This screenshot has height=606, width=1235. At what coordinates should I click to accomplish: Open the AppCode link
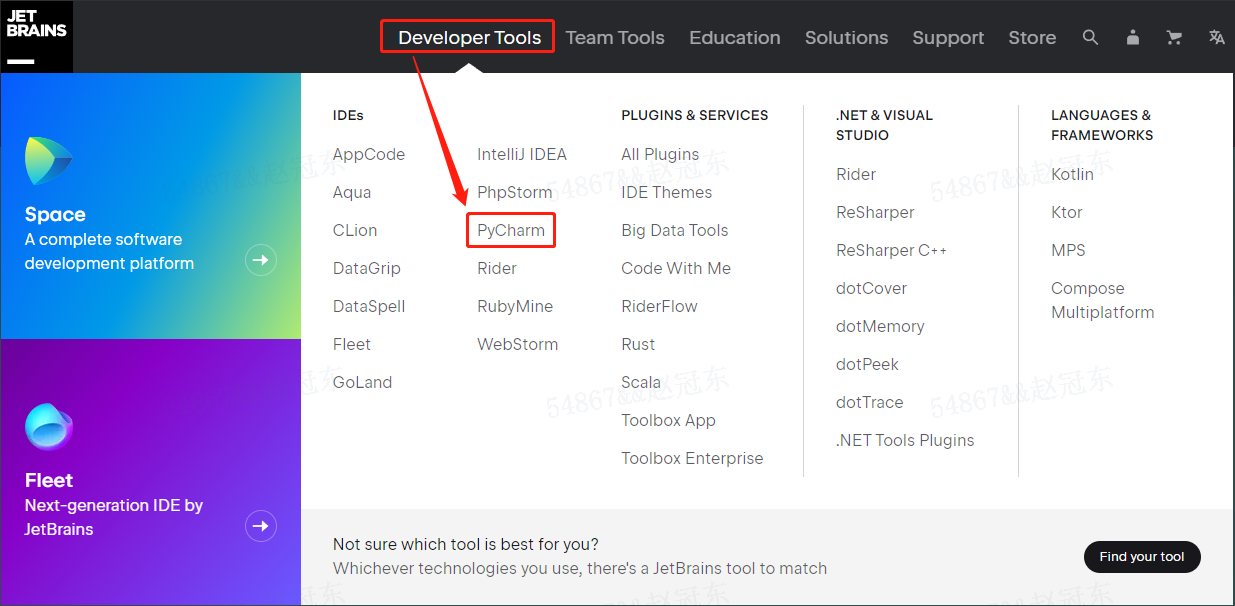[369, 154]
